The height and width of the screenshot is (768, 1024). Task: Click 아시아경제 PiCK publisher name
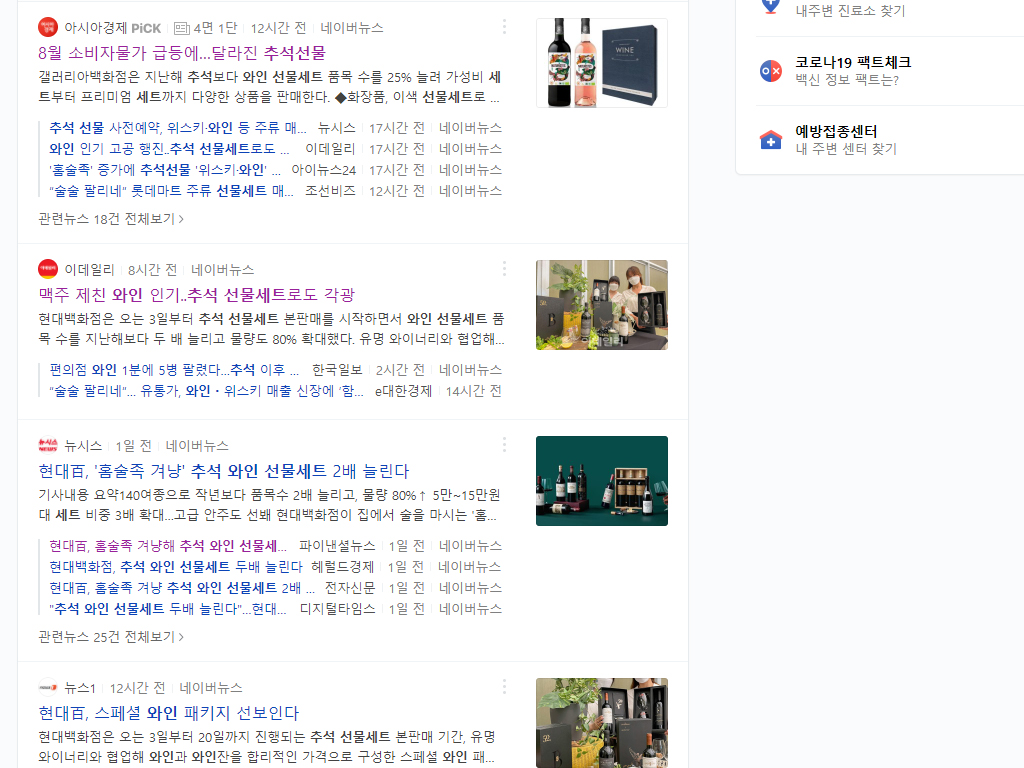[x=112, y=28]
